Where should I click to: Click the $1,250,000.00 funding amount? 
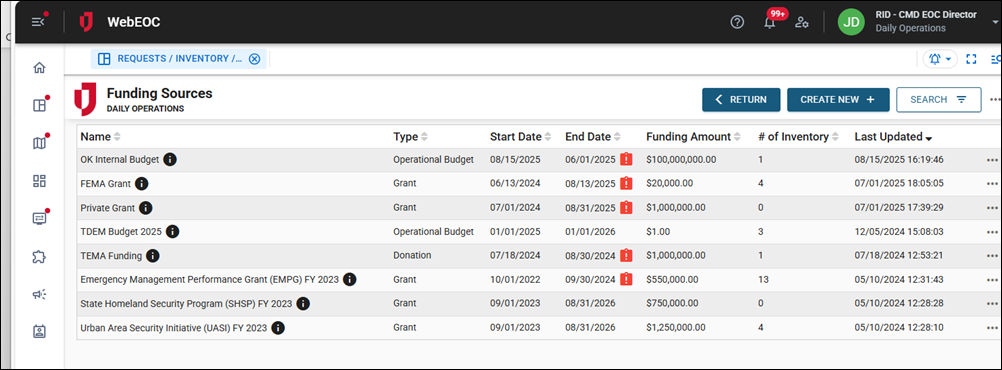[676, 328]
